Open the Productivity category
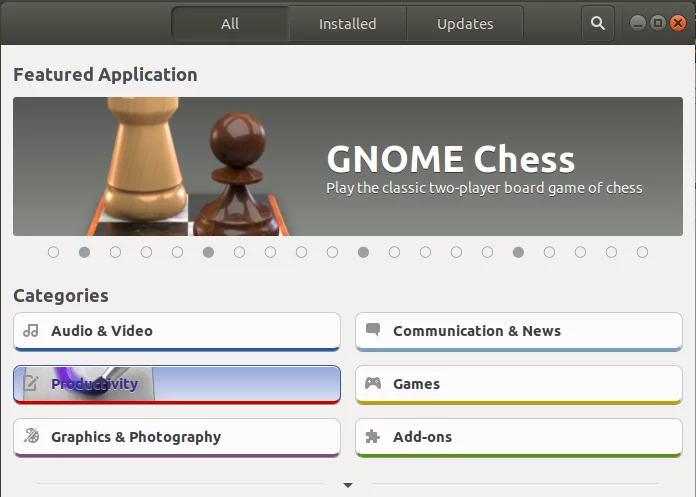 point(177,384)
